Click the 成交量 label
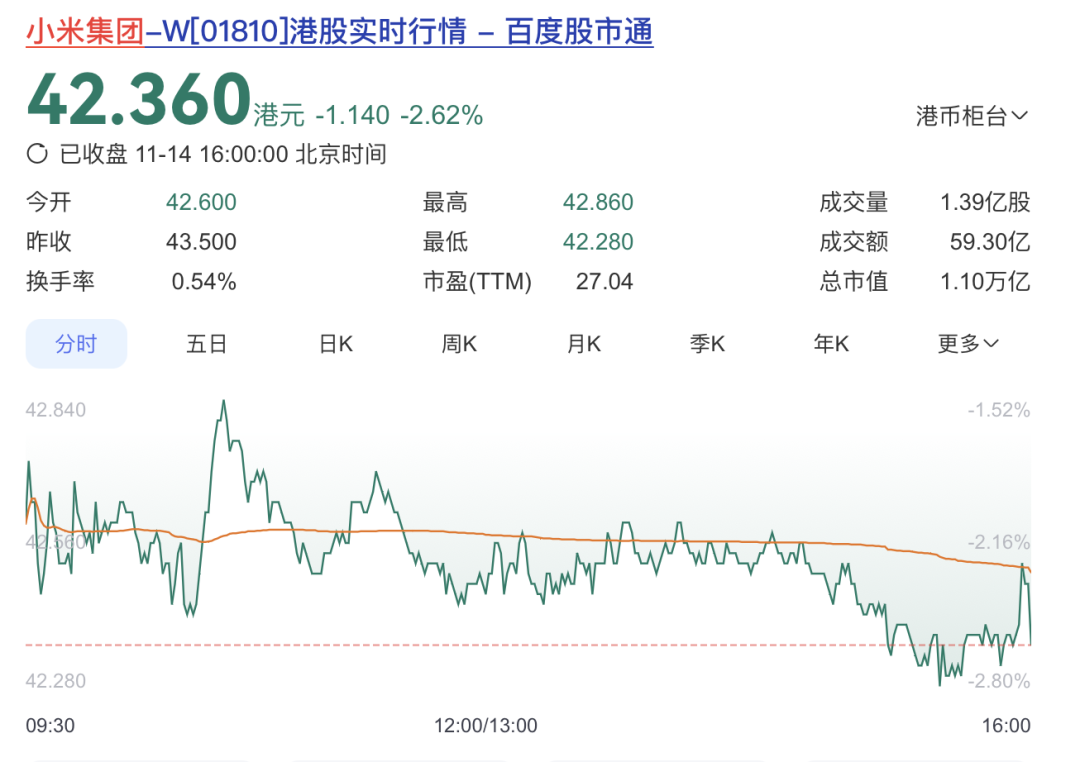 pos(853,202)
